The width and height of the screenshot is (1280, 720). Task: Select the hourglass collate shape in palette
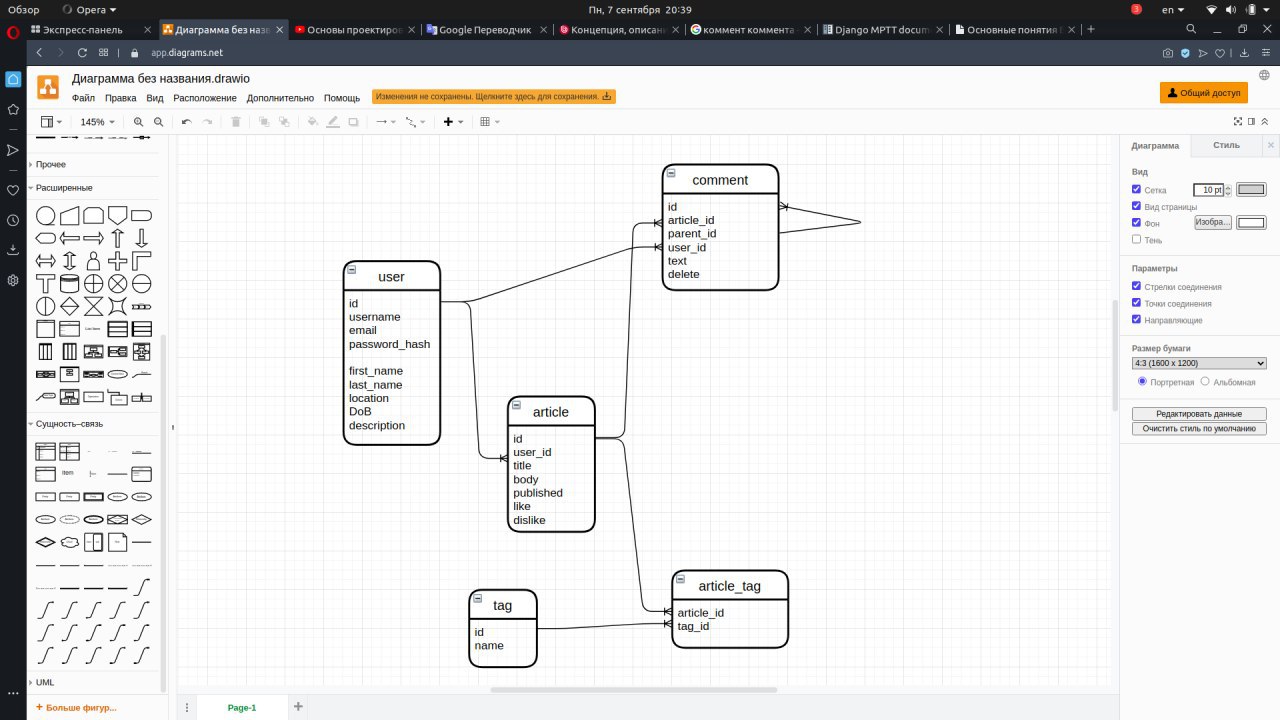click(93, 306)
